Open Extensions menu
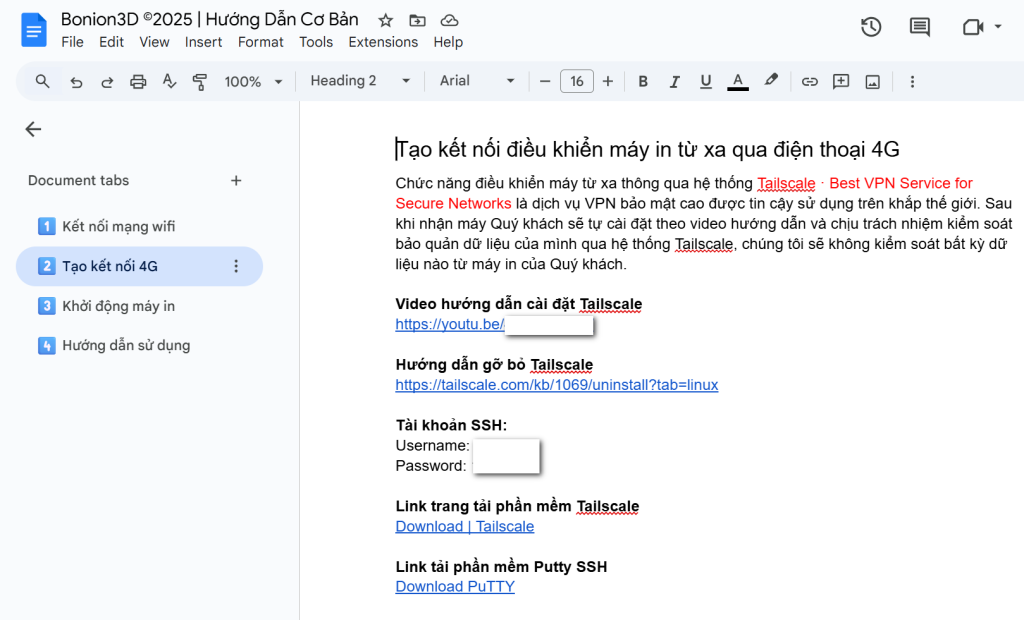 coord(383,42)
